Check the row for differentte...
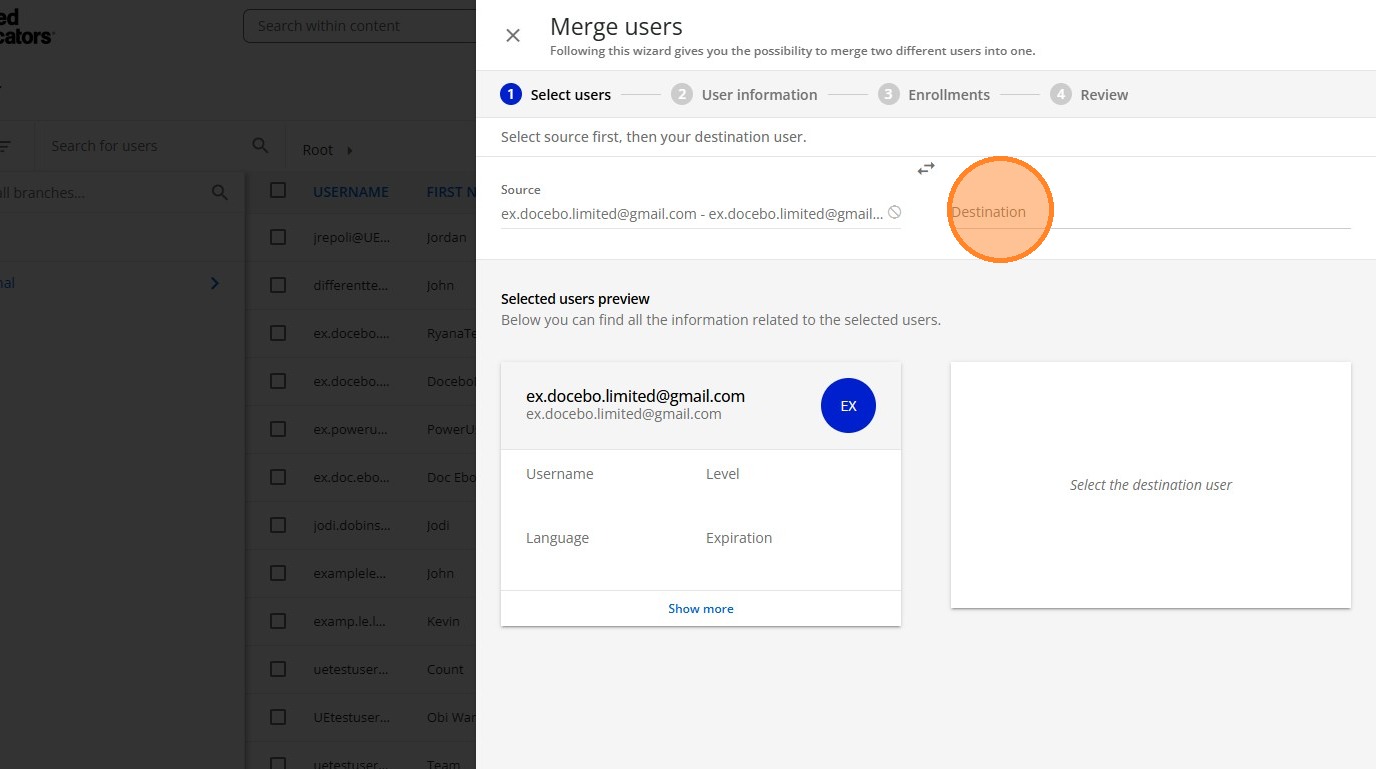 [x=278, y=285]
